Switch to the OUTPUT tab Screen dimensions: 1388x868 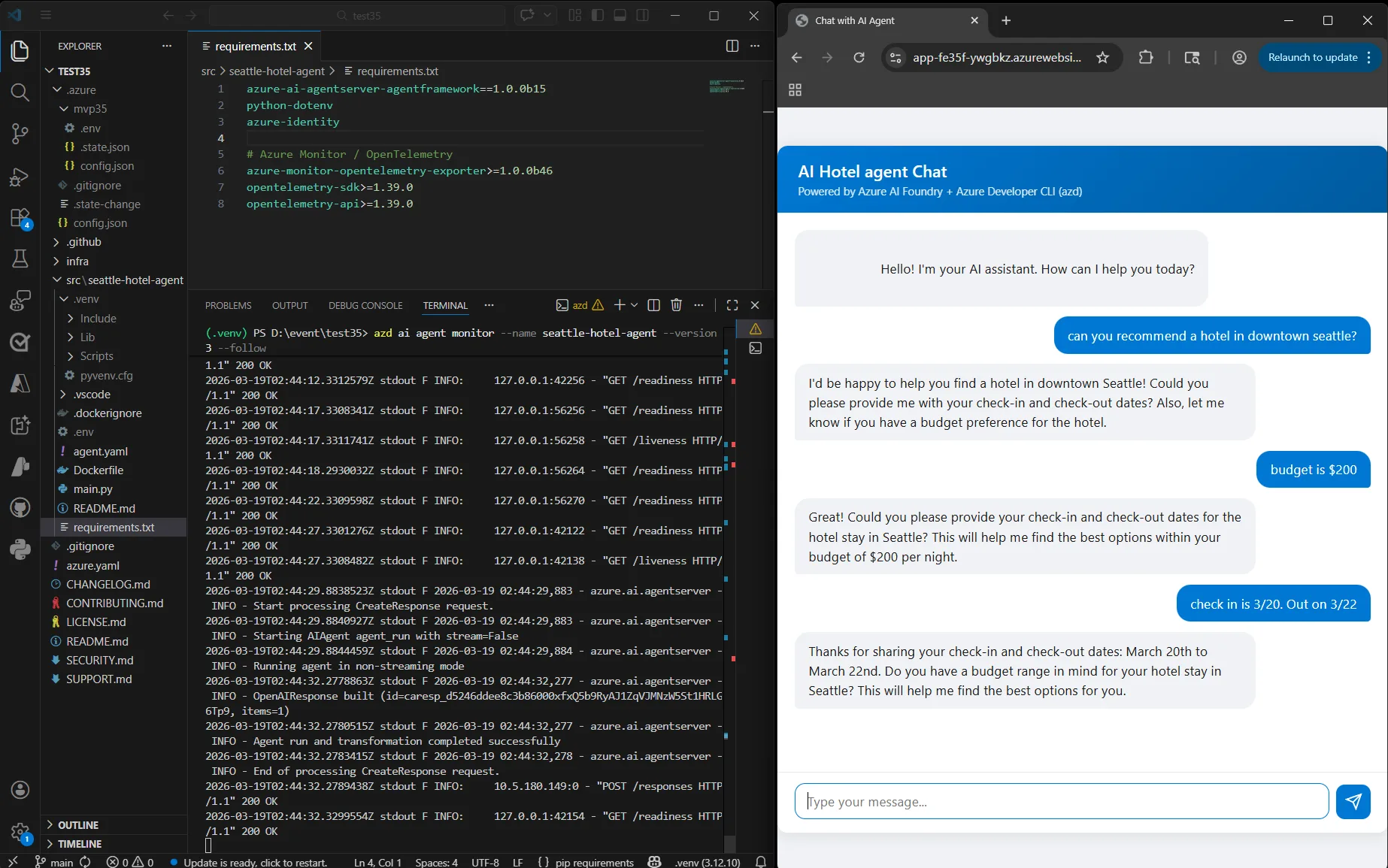pos(289,305)
